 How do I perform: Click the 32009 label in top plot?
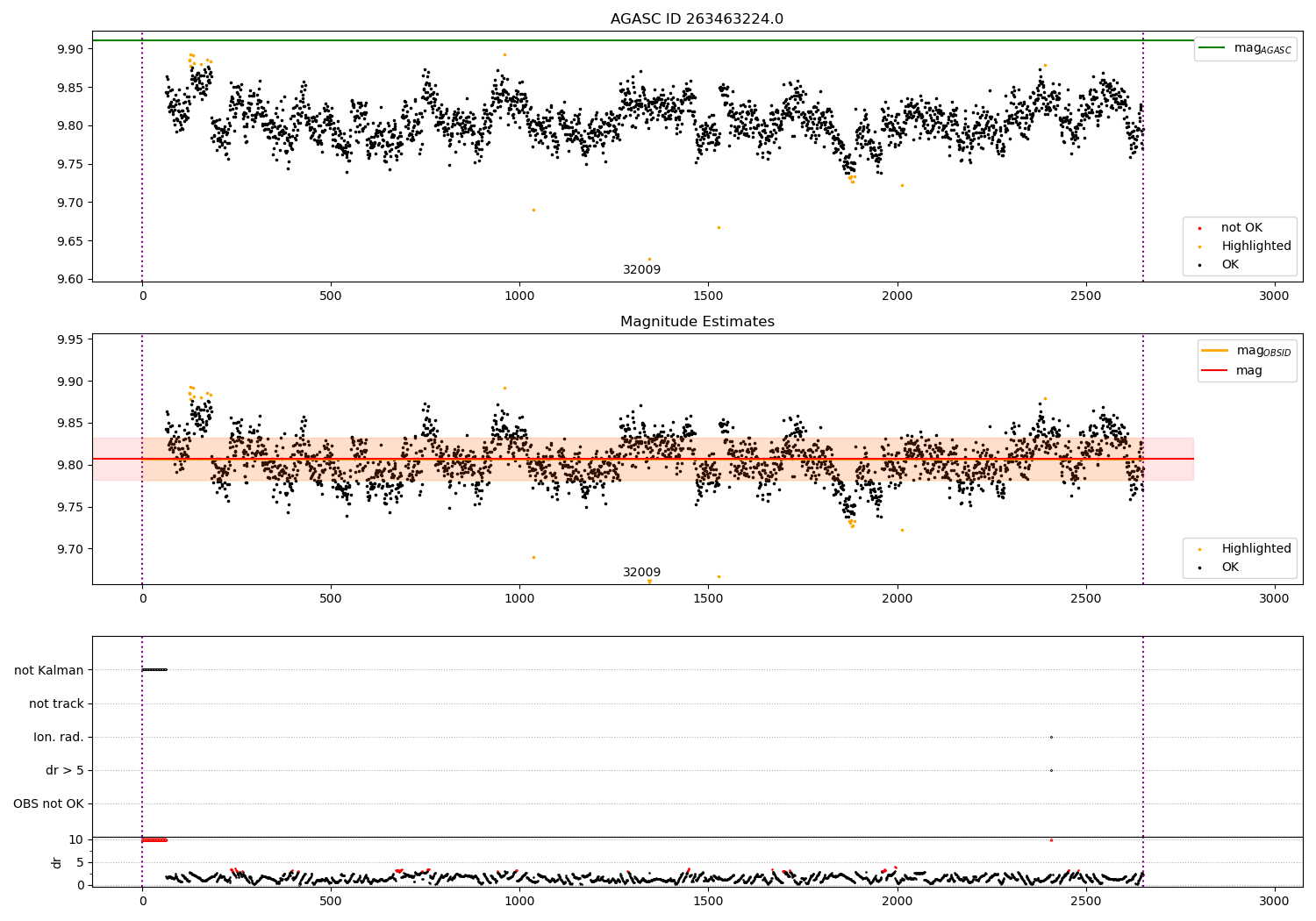click(642, 270)
